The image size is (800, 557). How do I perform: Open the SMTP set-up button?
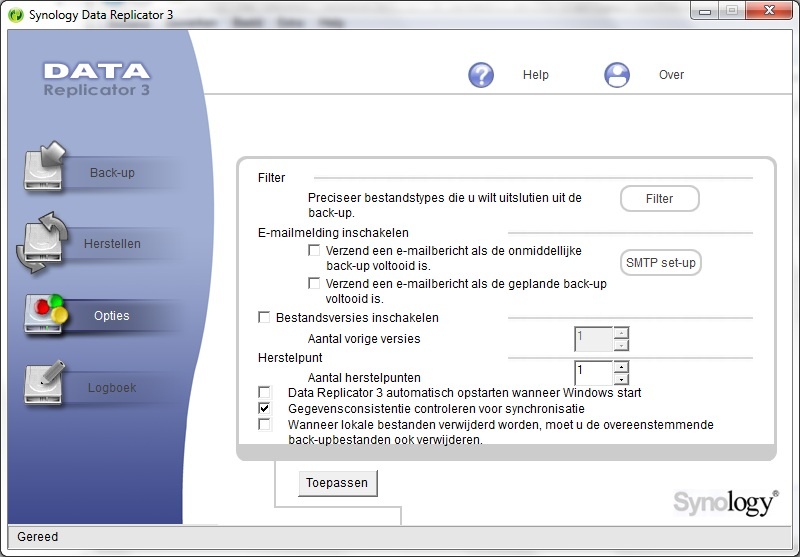coord(661,263)
